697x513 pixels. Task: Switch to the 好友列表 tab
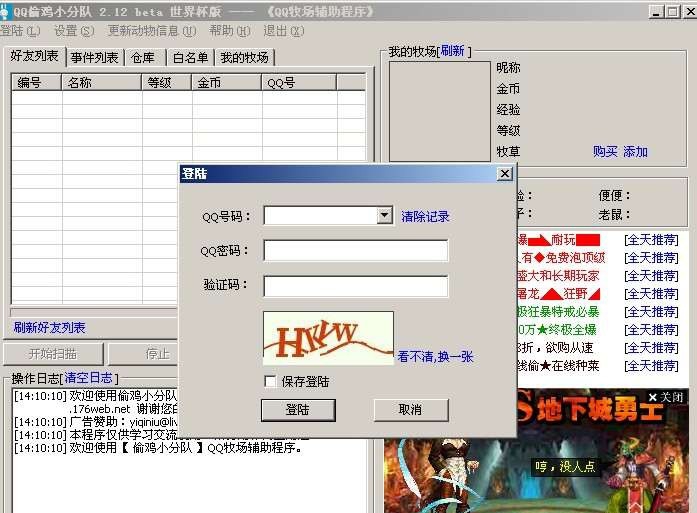[35, 56]
